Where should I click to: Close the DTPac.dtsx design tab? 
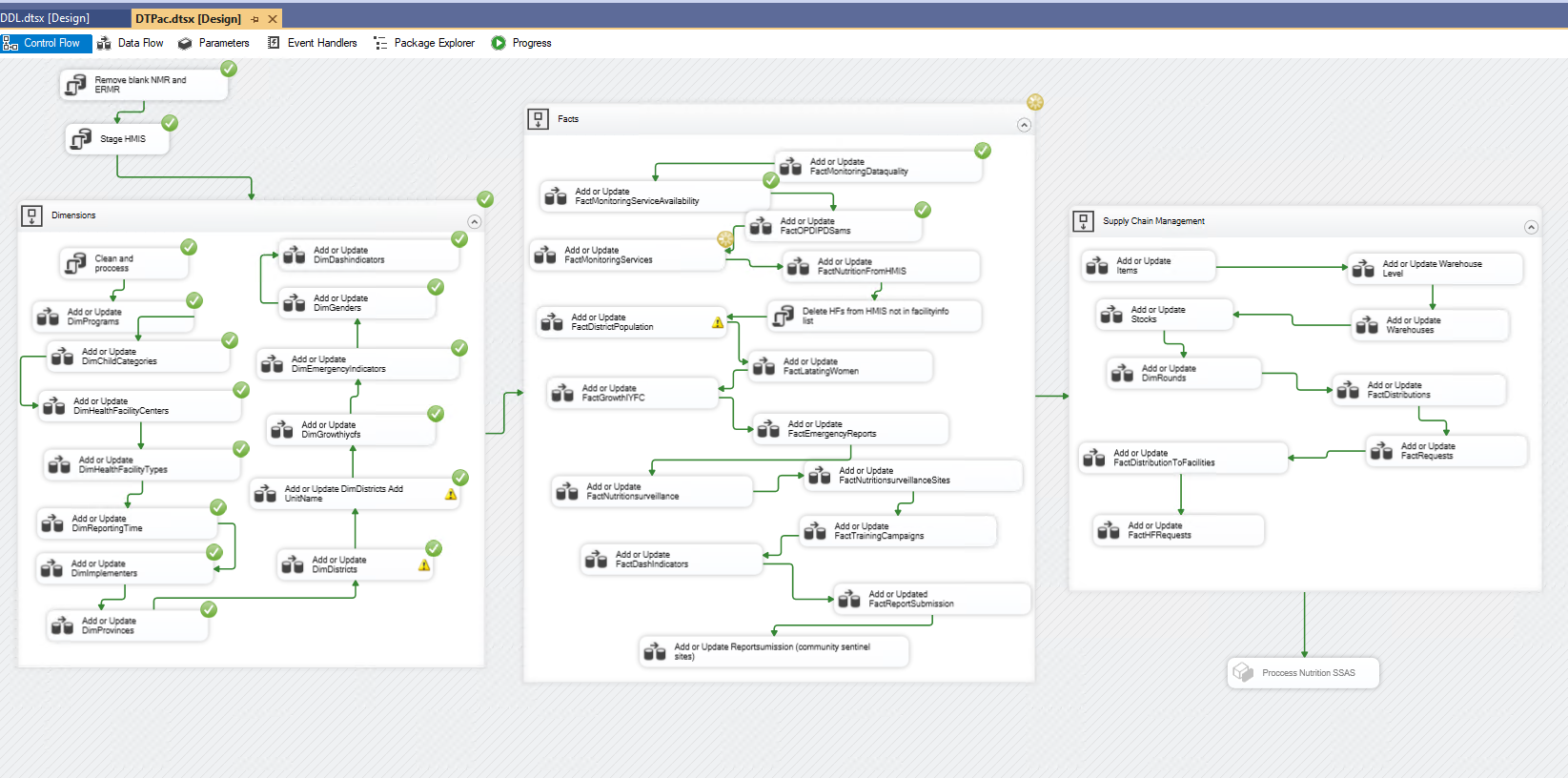coord(273,19)
